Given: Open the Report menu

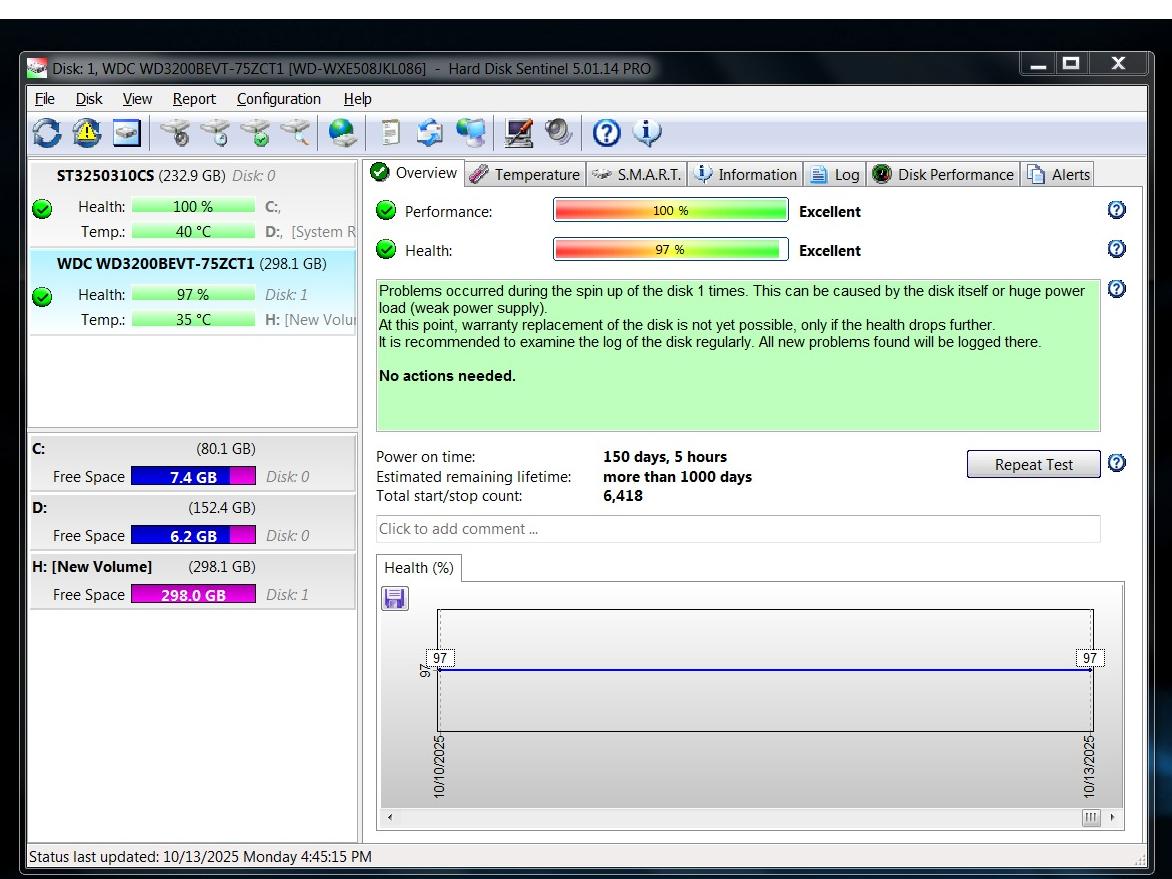Looking at the screenshot, I should click(x=194, y=99).
